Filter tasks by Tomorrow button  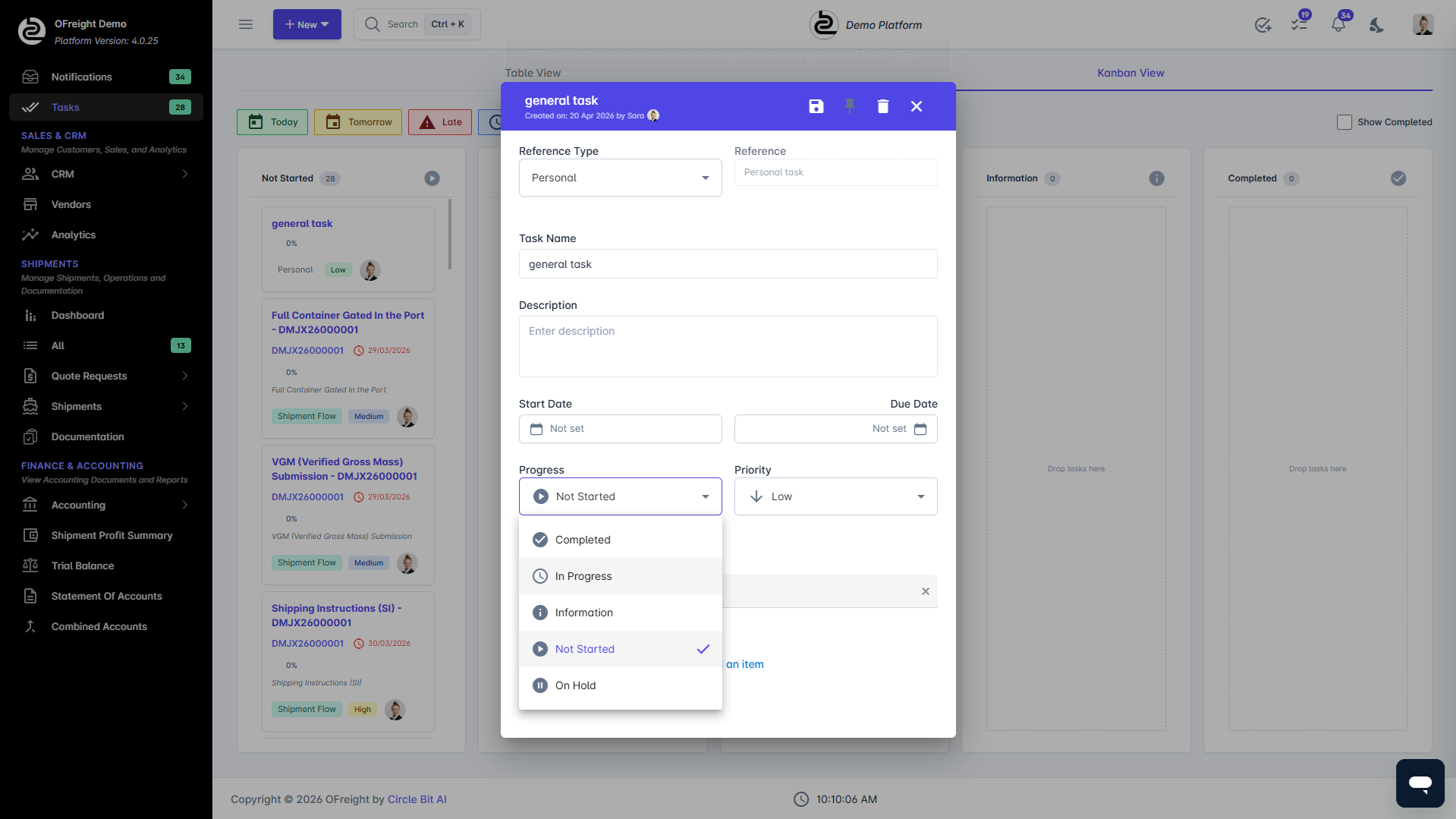(x=358, y=122)
